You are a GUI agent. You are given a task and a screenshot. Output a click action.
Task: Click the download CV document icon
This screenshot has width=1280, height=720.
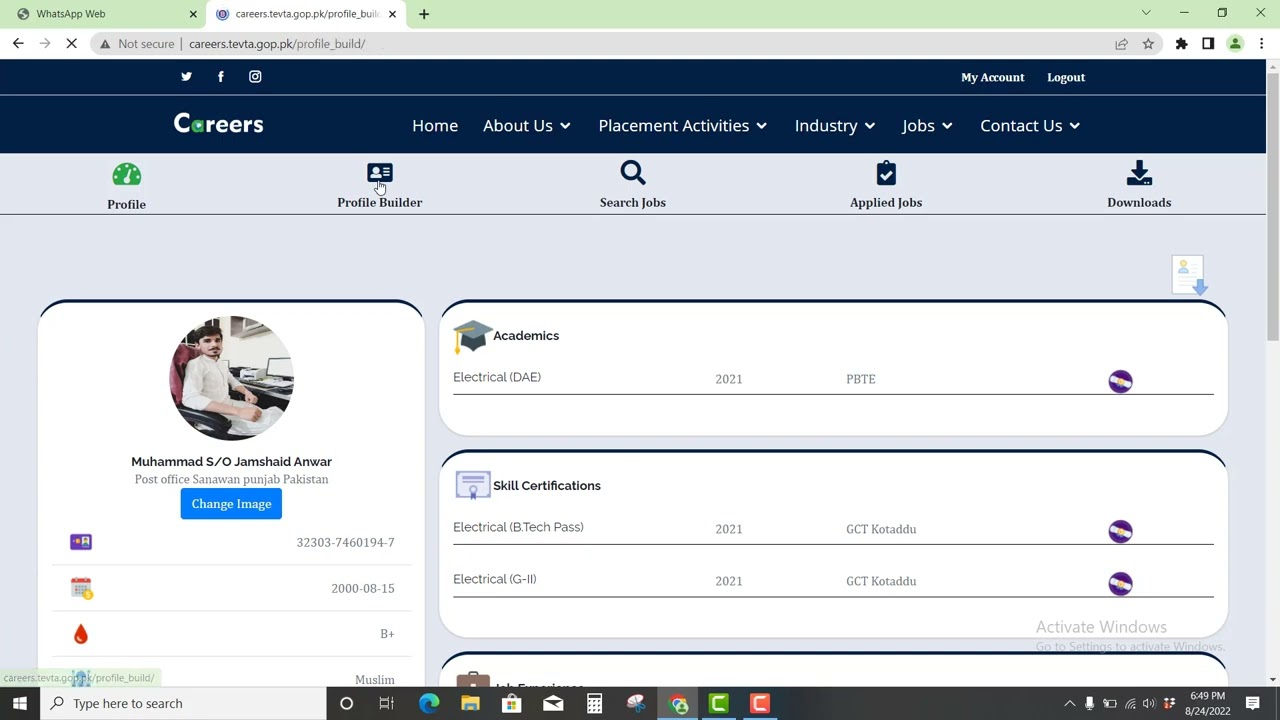coord(1190,275)
